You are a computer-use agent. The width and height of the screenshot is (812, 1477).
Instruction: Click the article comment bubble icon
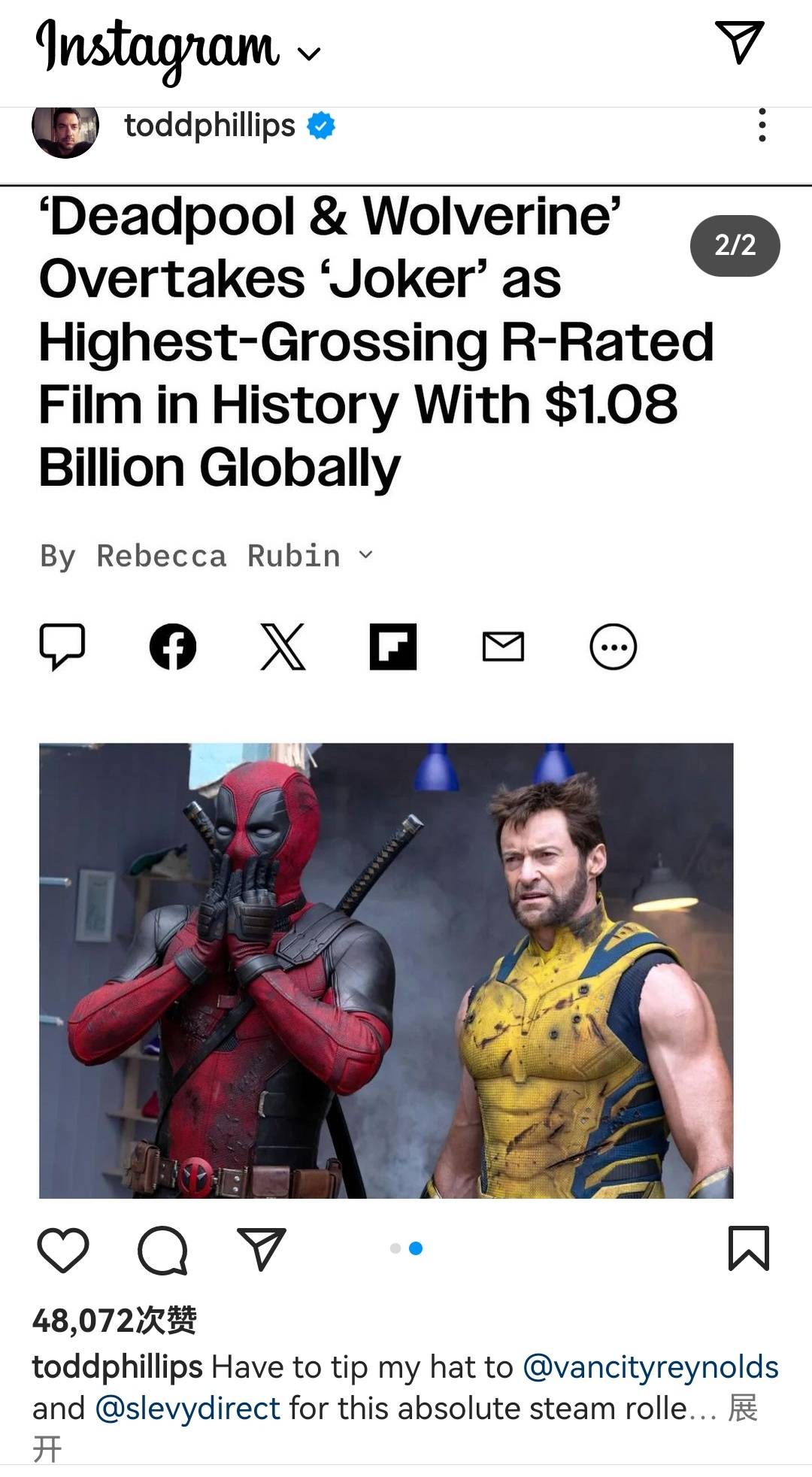click(62, 647)
